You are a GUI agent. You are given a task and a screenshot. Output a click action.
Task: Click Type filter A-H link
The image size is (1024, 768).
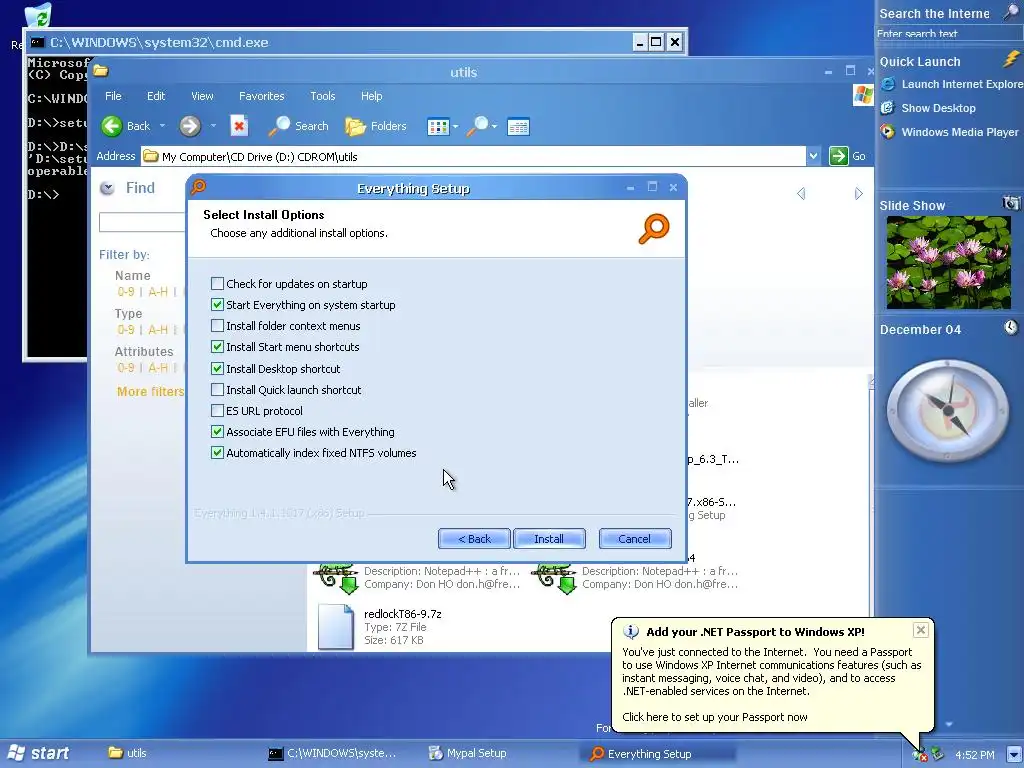pyautogui.click(x=158, y=330)
